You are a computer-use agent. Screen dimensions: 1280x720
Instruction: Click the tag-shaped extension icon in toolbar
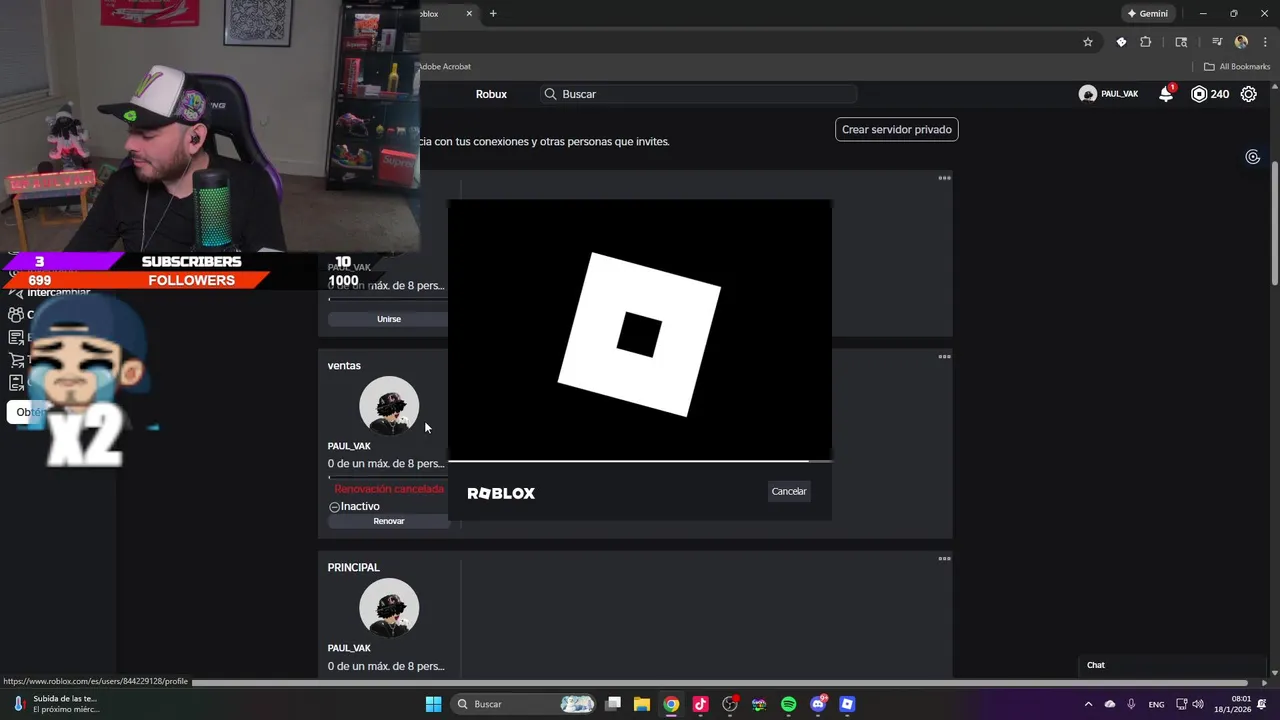(1121, 42)
